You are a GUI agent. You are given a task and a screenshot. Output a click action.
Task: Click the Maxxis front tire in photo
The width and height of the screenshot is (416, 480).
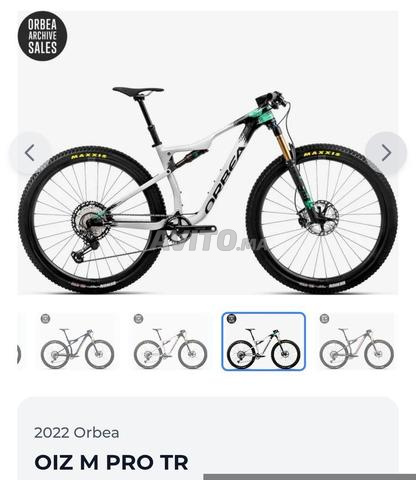pyautogui.click(x=322, y=218)
